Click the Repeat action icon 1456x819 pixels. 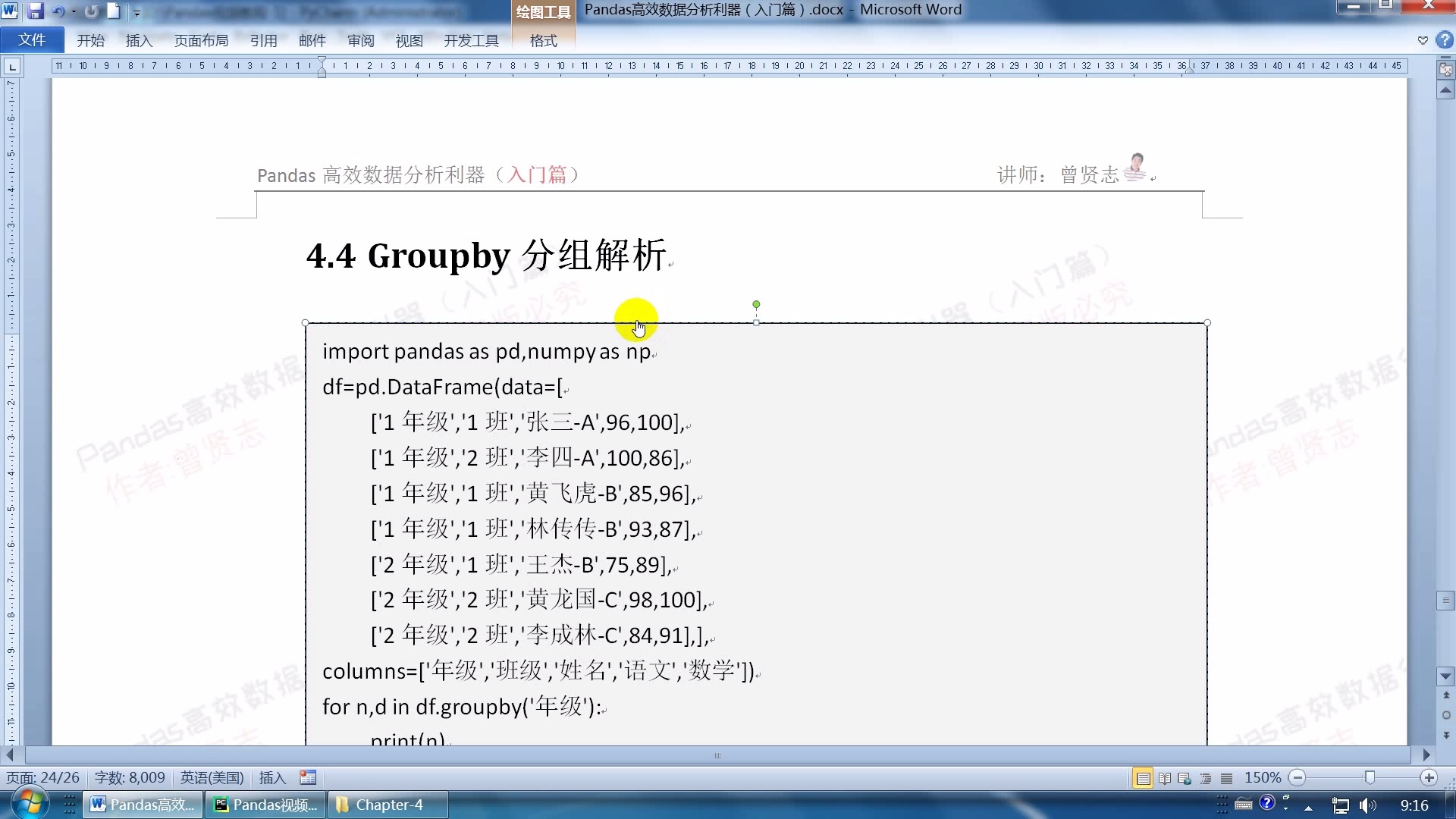click(x=91, y=11)
